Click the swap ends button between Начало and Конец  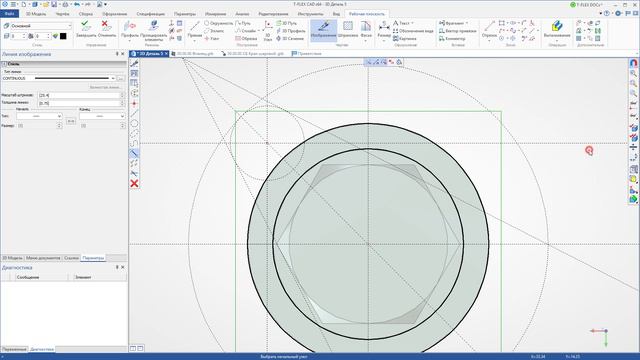coord(71,121)
